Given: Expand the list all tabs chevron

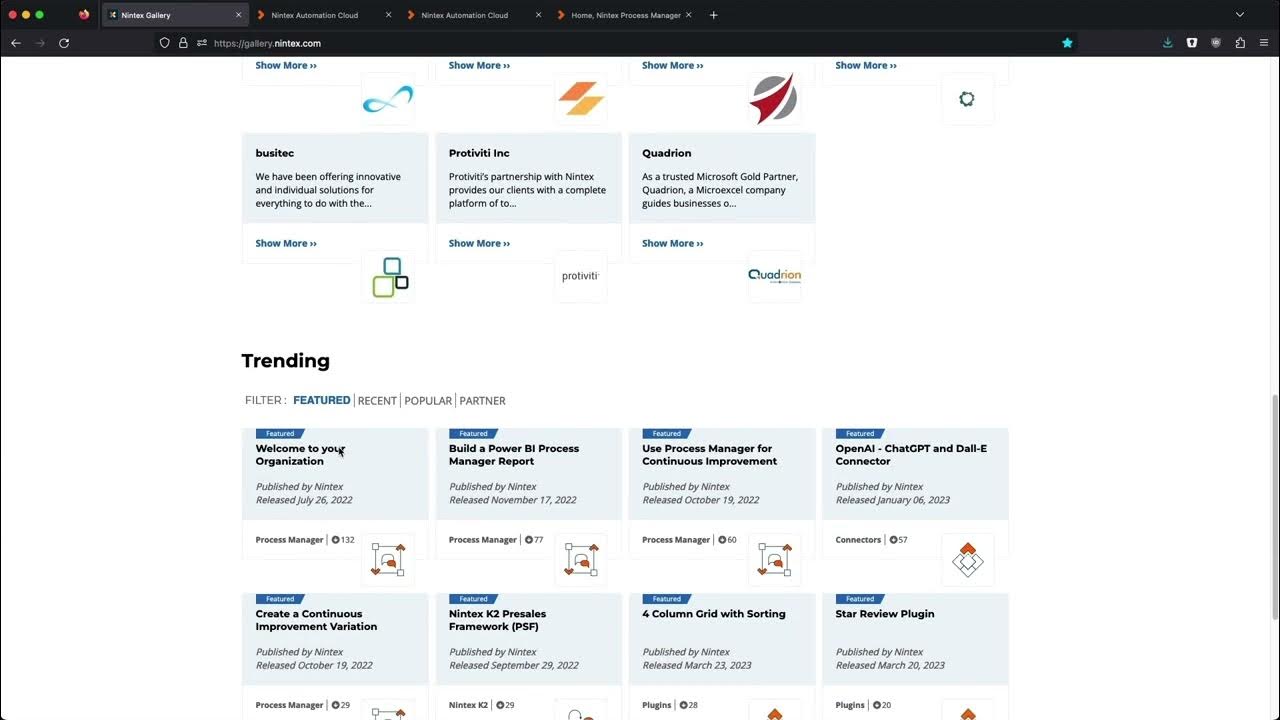Looking at the screenshot, I should 1240,15.
